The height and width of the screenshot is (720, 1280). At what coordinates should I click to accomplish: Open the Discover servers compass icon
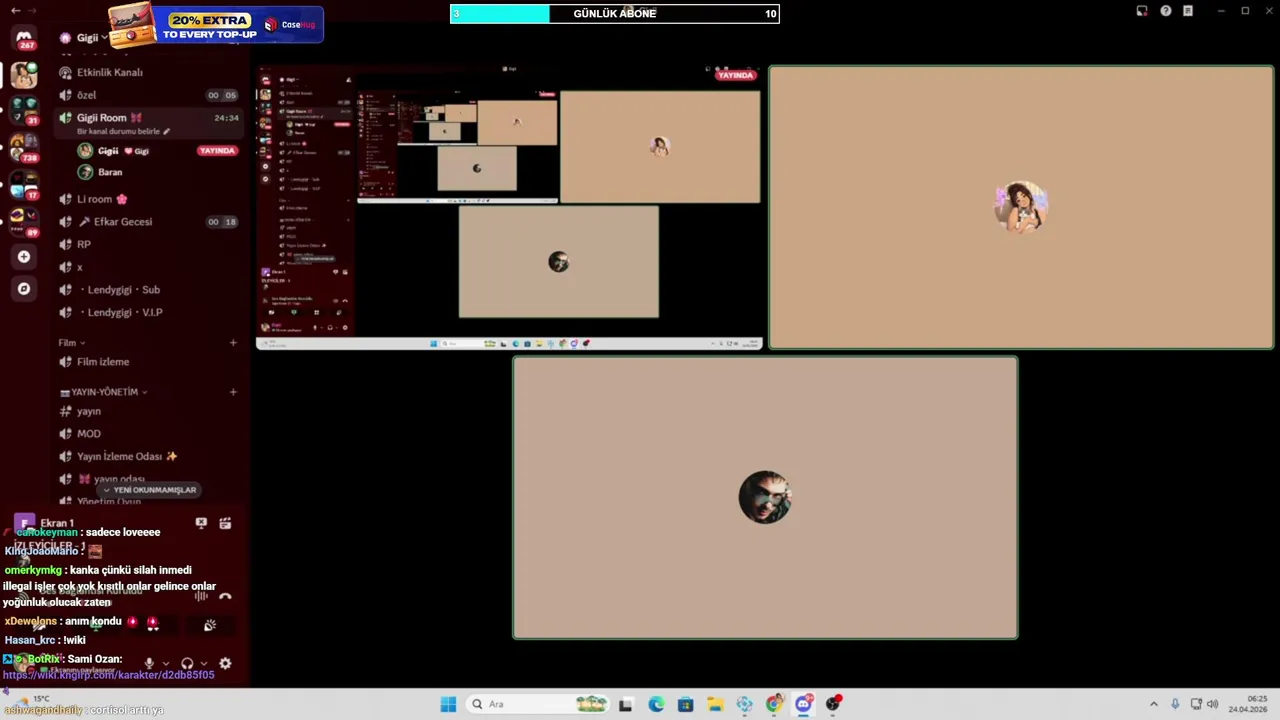point(24,289)
